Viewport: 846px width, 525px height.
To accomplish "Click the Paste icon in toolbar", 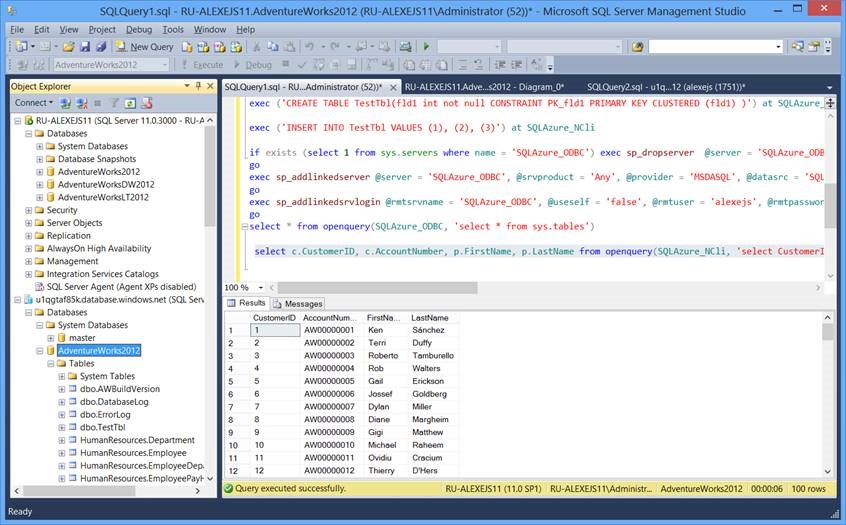I will (x=289, y=47).
